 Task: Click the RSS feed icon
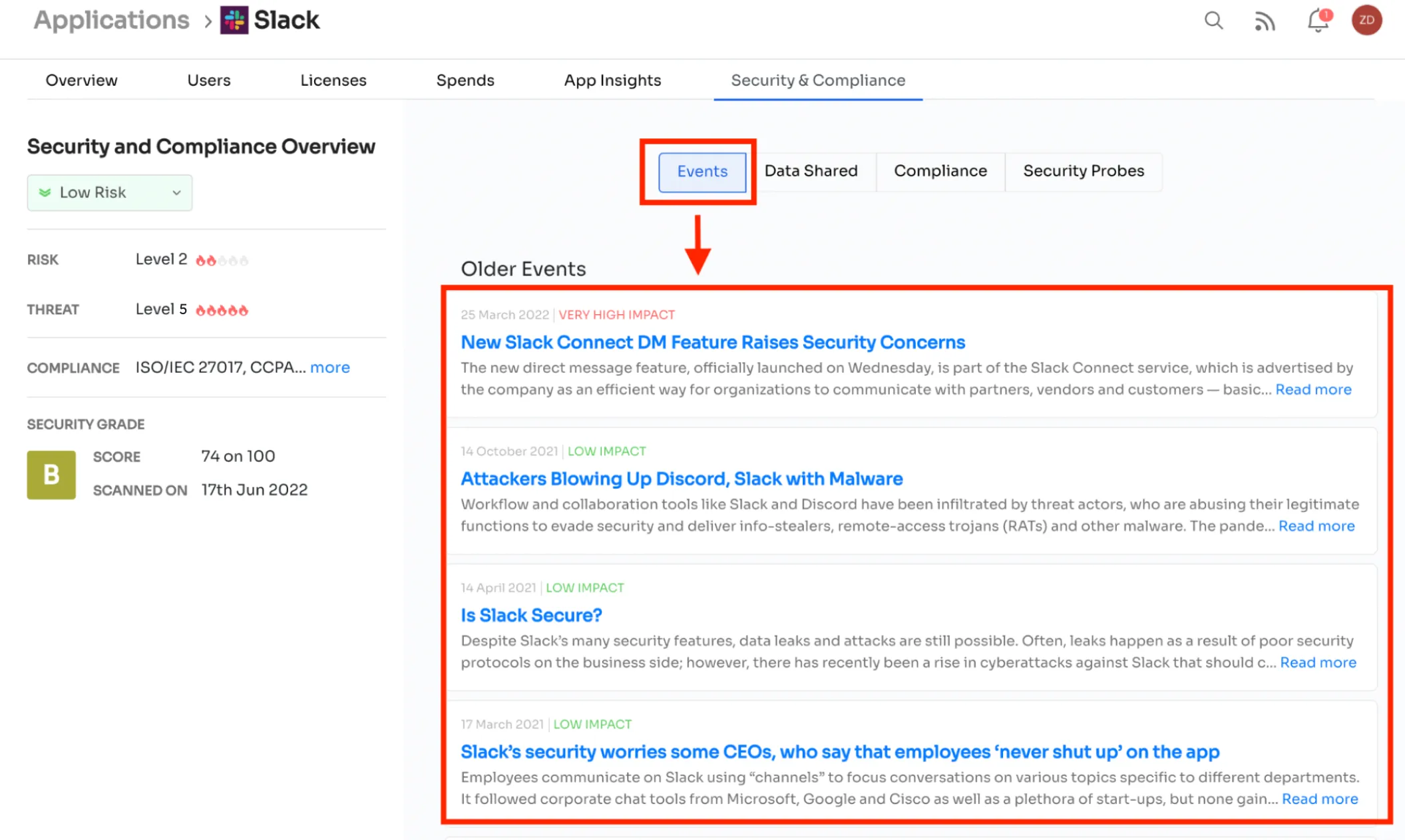pos(1265,21)
